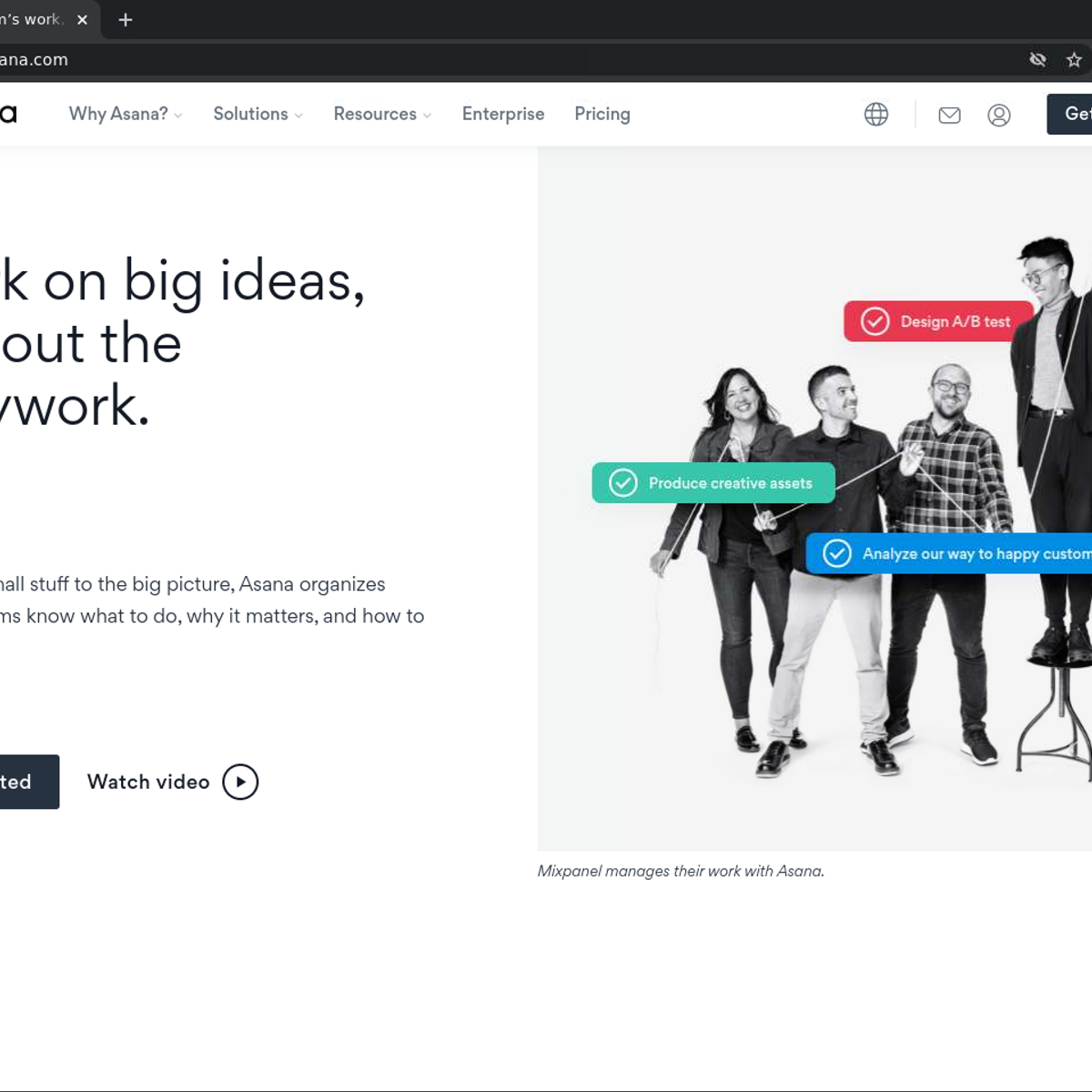The image size is (1092, 1092).
Task: Open the Enterprise page
Action: pos(503,114)
